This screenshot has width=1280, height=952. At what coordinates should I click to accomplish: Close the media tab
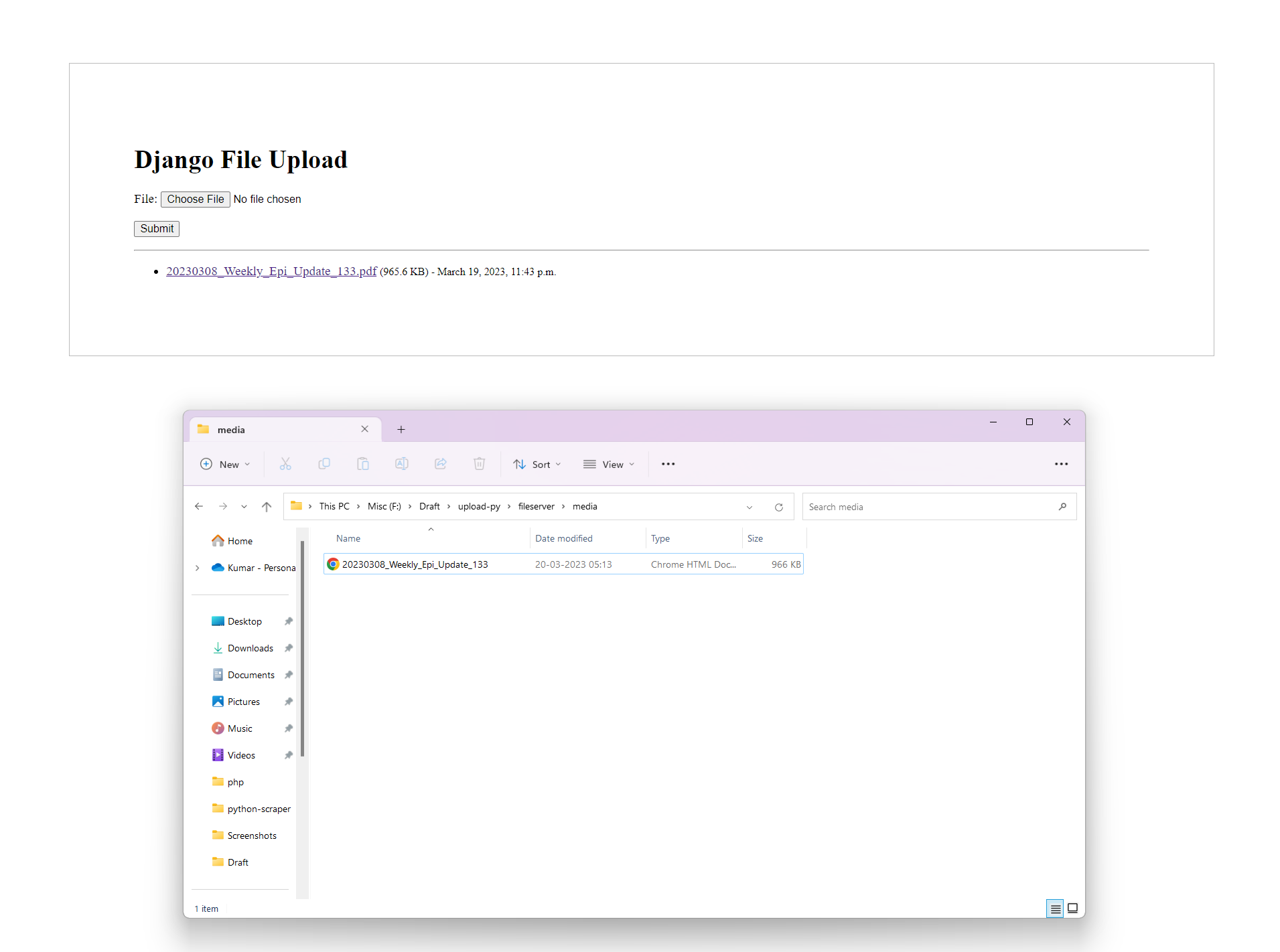(365, 429)
